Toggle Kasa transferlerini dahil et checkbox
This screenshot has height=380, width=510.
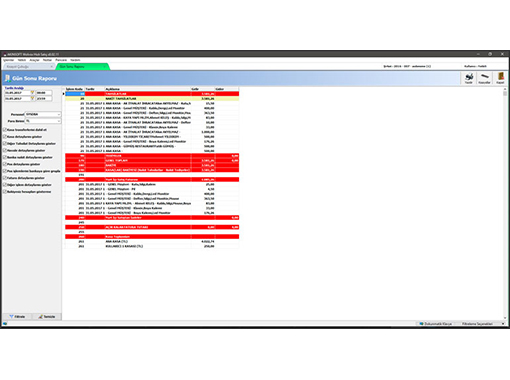[5, 130]
